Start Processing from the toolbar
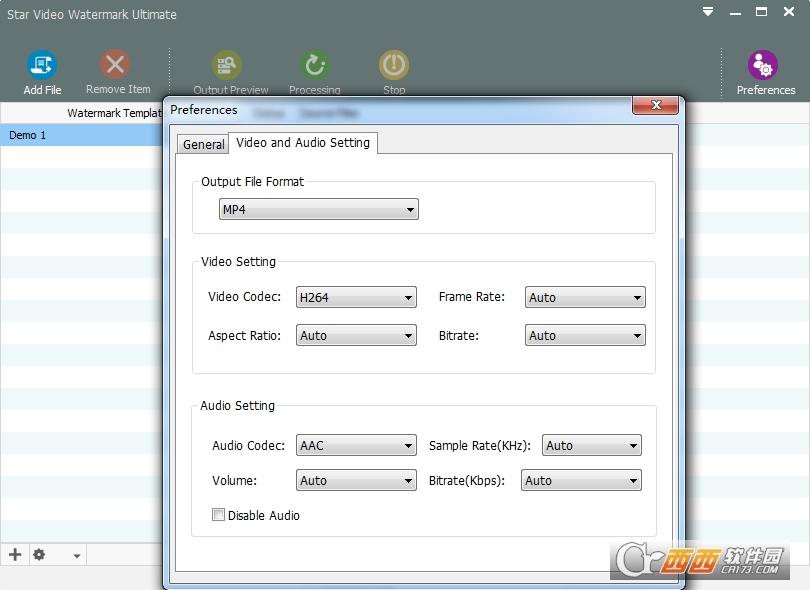810x590 pixels. (315, 65)
